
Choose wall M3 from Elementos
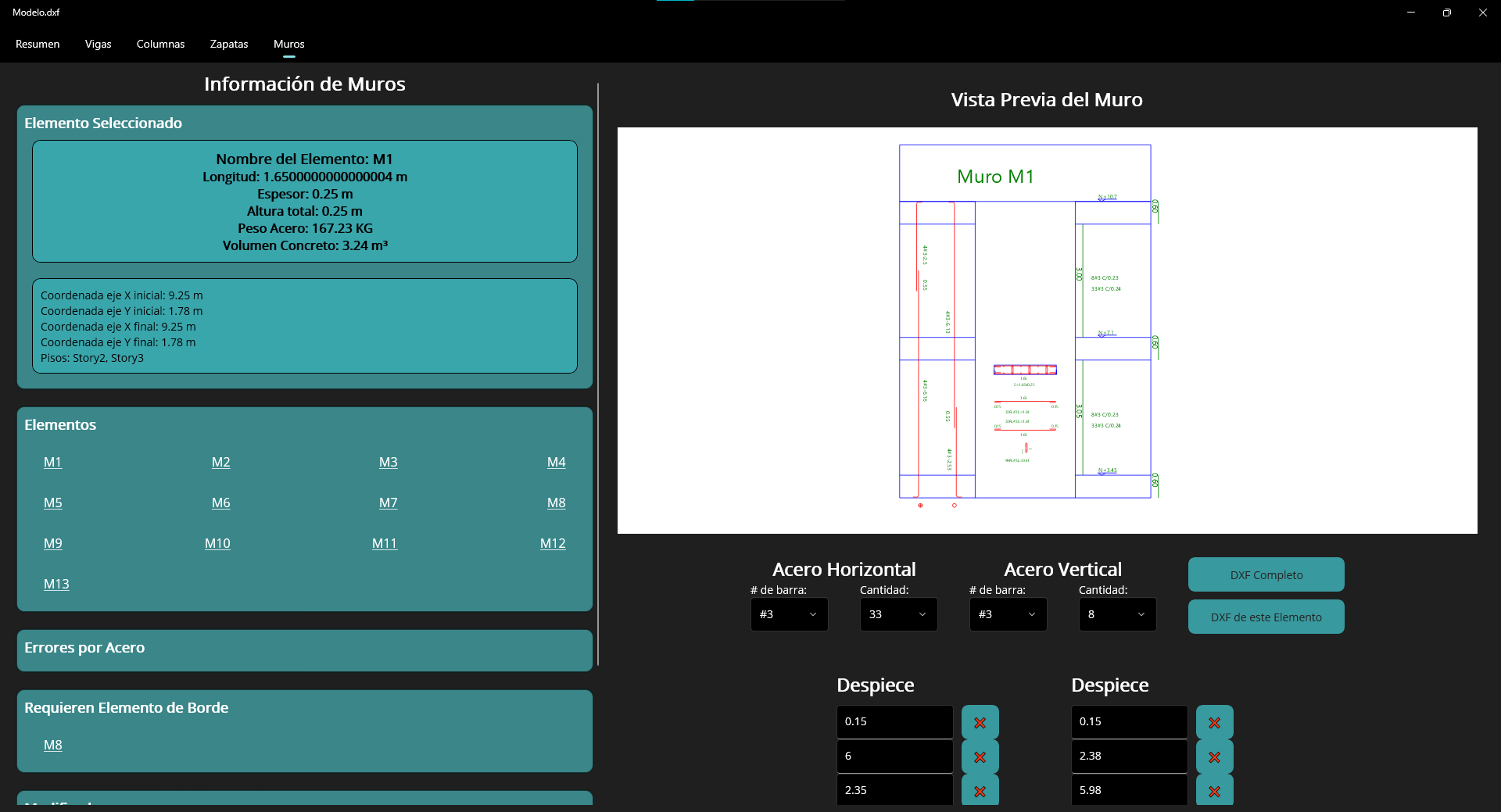[388, 462]
